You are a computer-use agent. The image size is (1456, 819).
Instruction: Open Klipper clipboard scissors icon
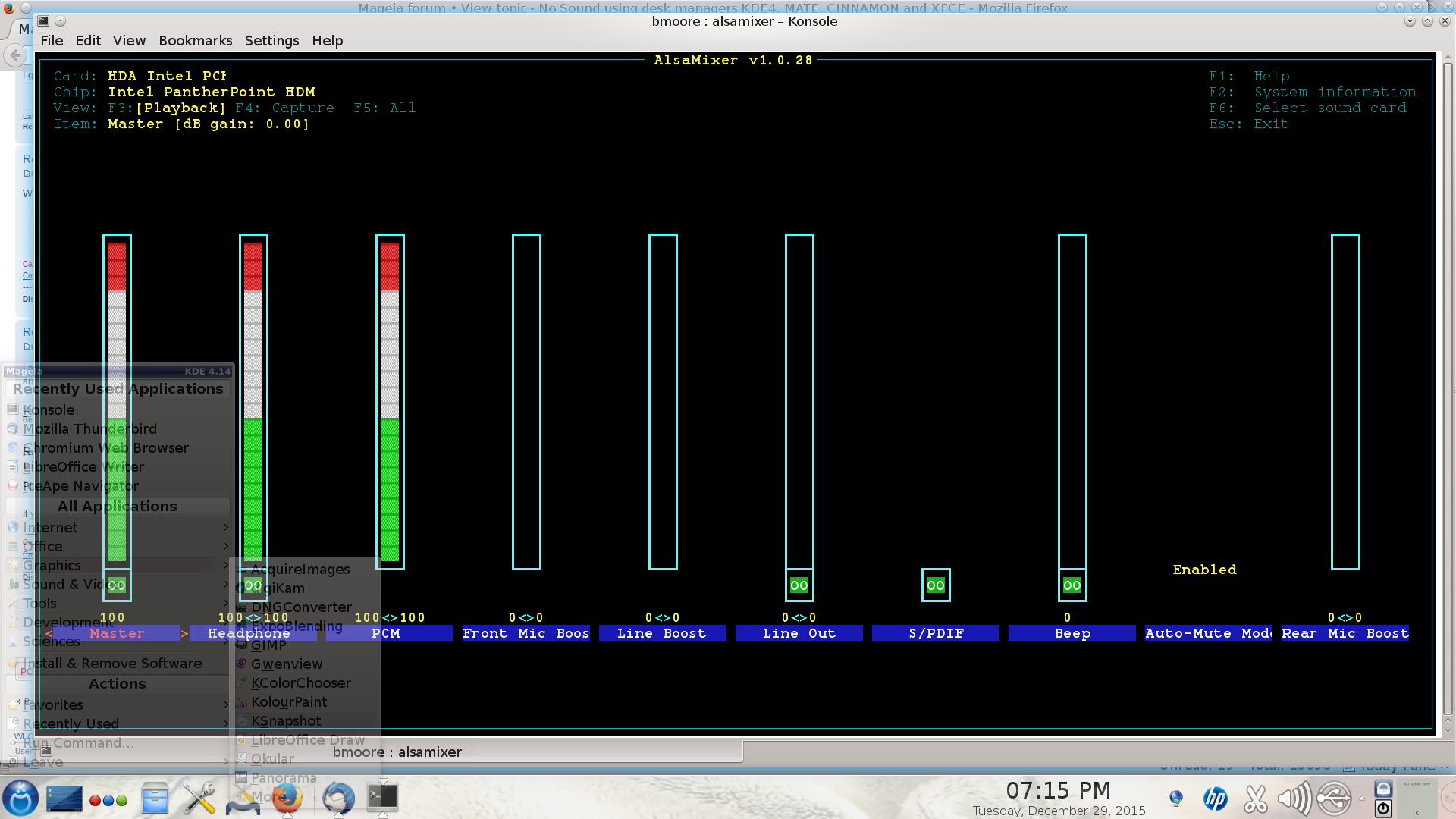point(1256,799)
